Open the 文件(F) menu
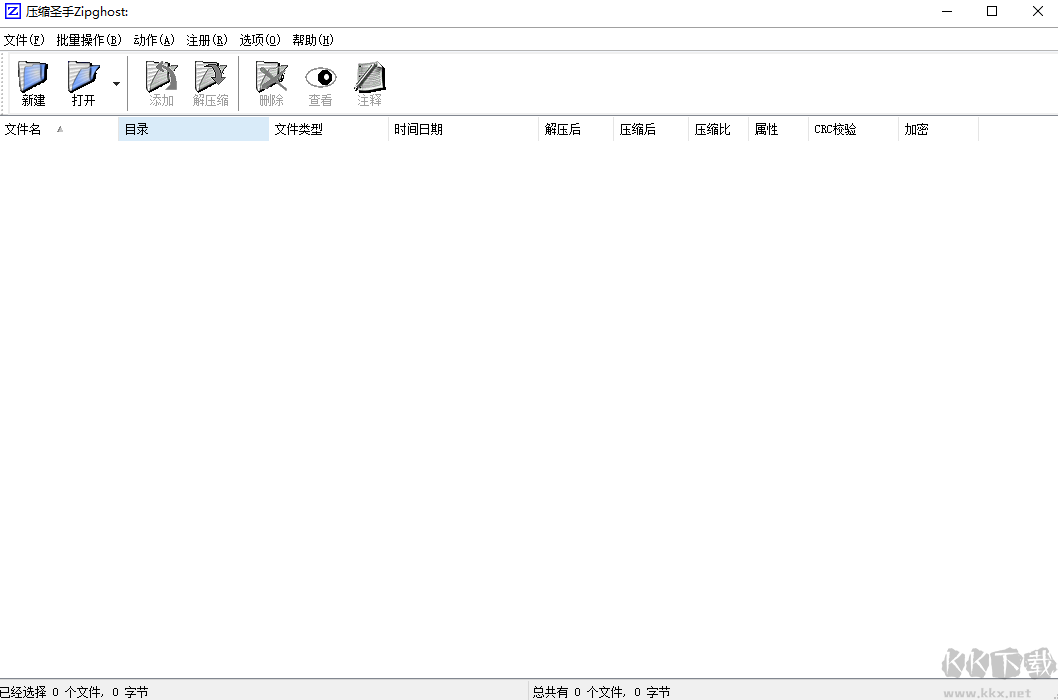The width and height of the screenshot is (1058, 700). coord(25,40)
